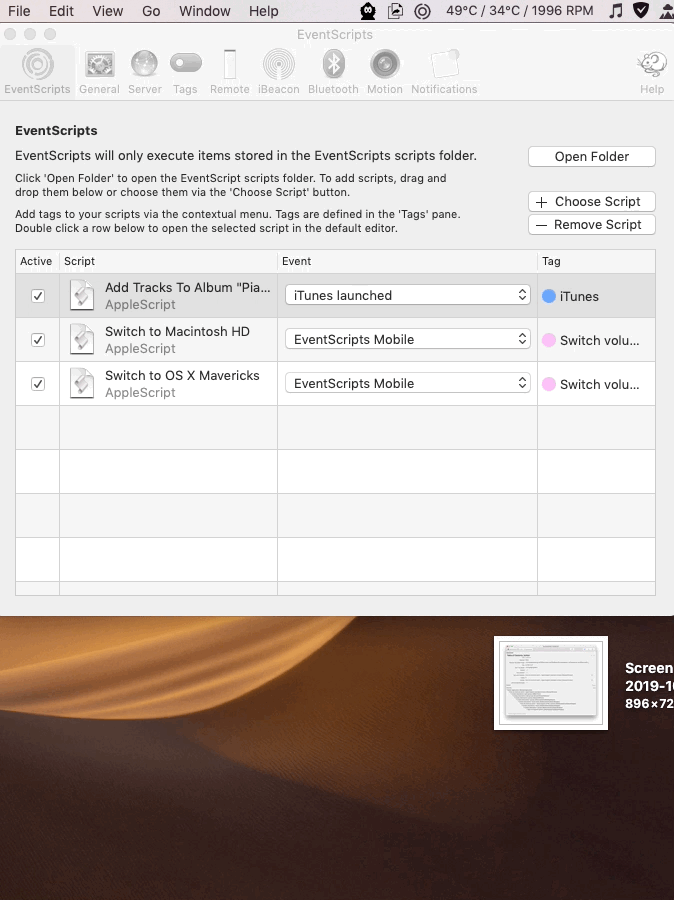
Task: Open the music note menu bar icon
Action: click(x=615, y=11)
